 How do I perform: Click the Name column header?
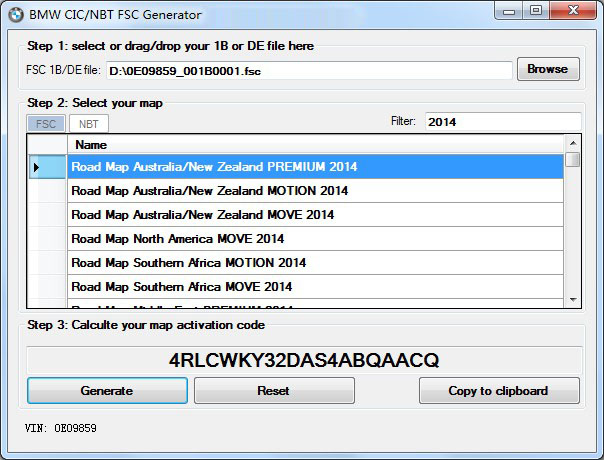315,145
